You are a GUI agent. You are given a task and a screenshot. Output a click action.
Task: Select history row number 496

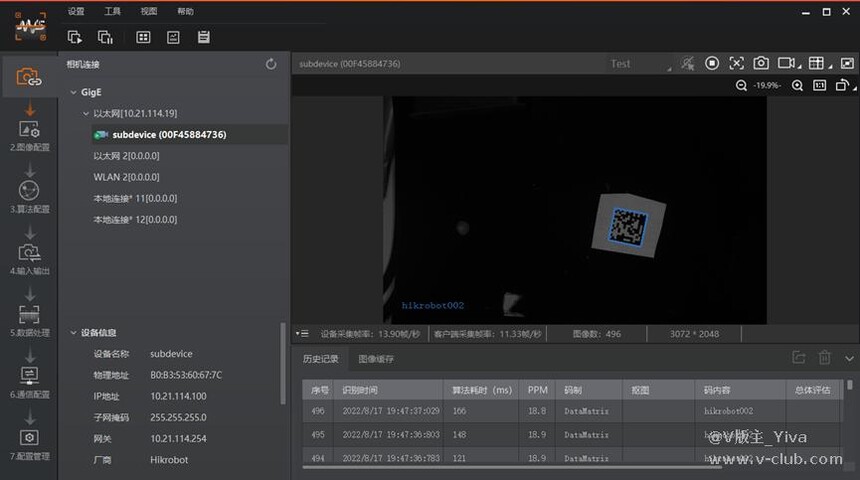coord(572,411)
